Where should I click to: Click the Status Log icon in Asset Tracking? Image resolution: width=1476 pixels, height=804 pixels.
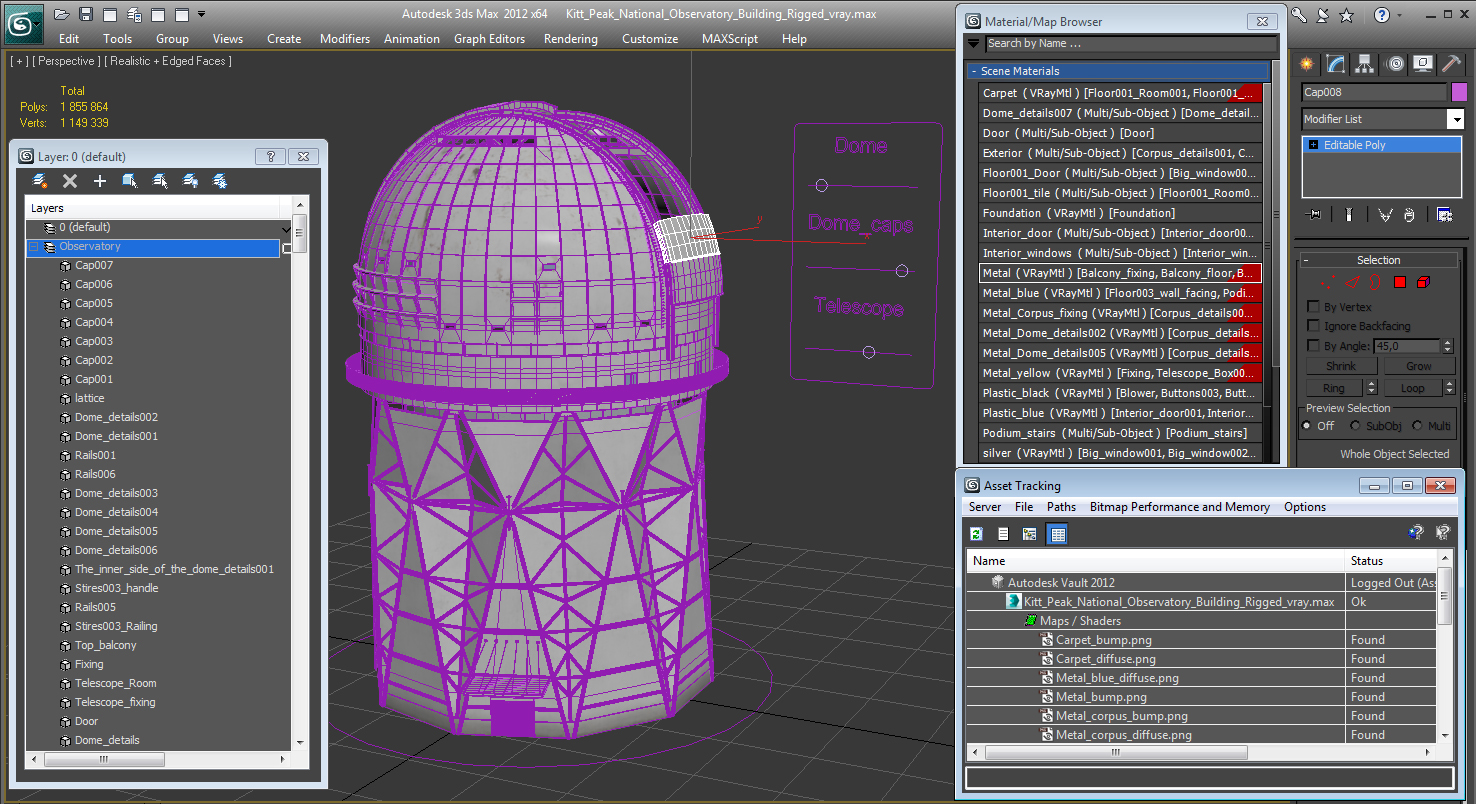tap(1003, 534)
